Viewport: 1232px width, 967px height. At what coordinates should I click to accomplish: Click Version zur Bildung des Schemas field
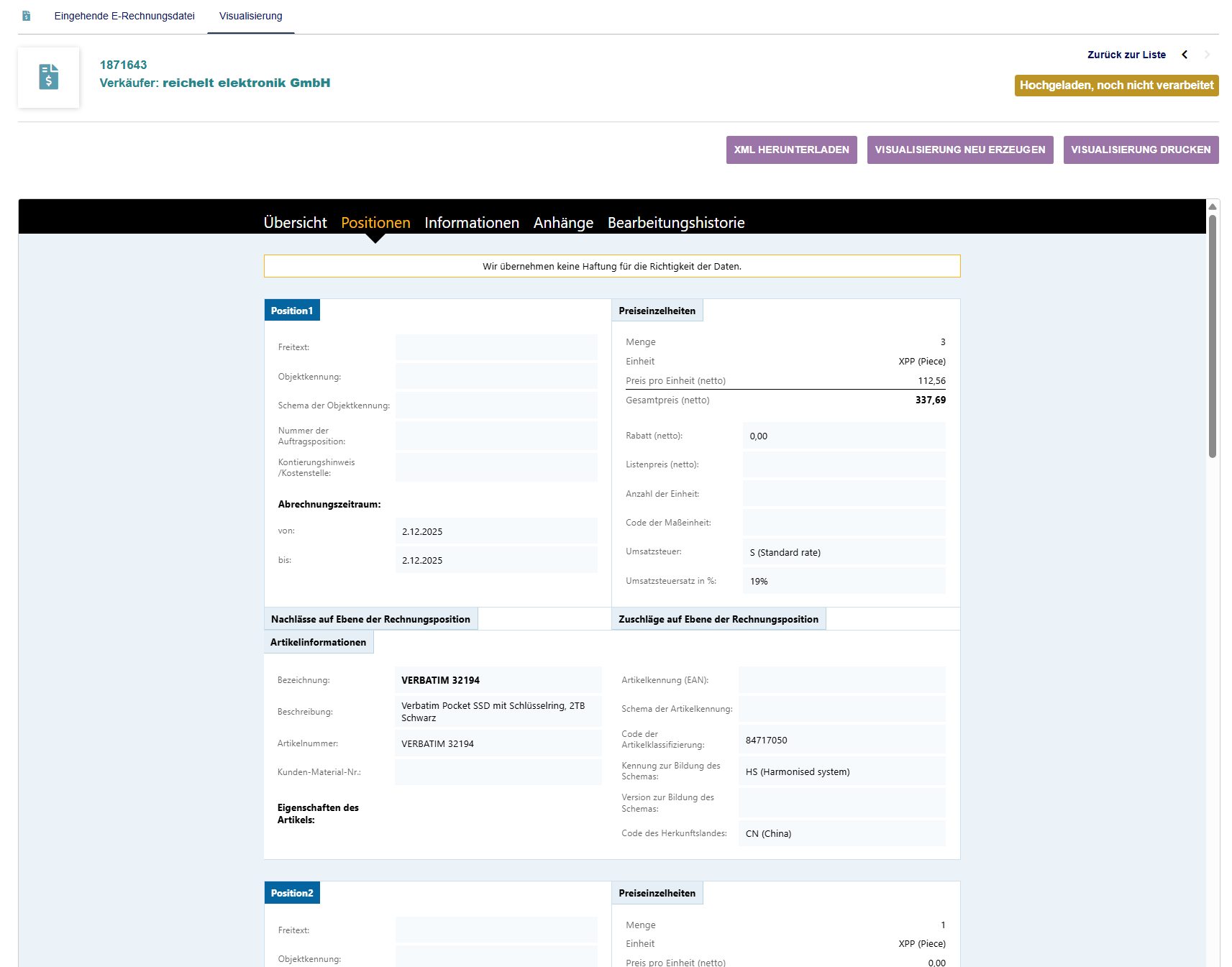pos(842,803)
